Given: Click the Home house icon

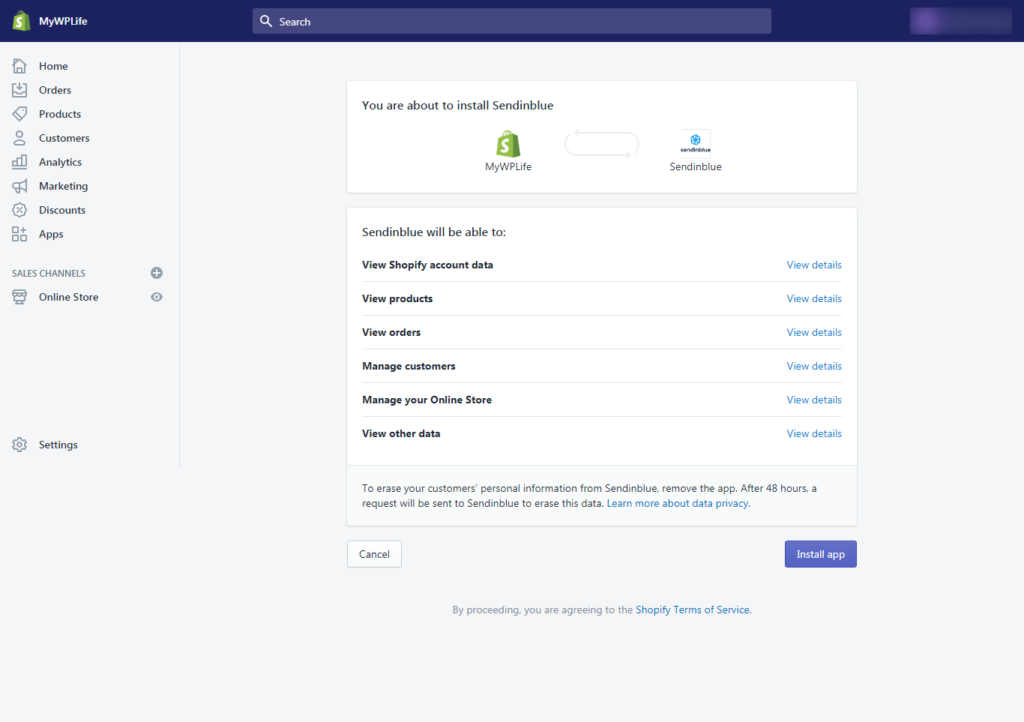Looking at the screenshot, I should 20,66.
